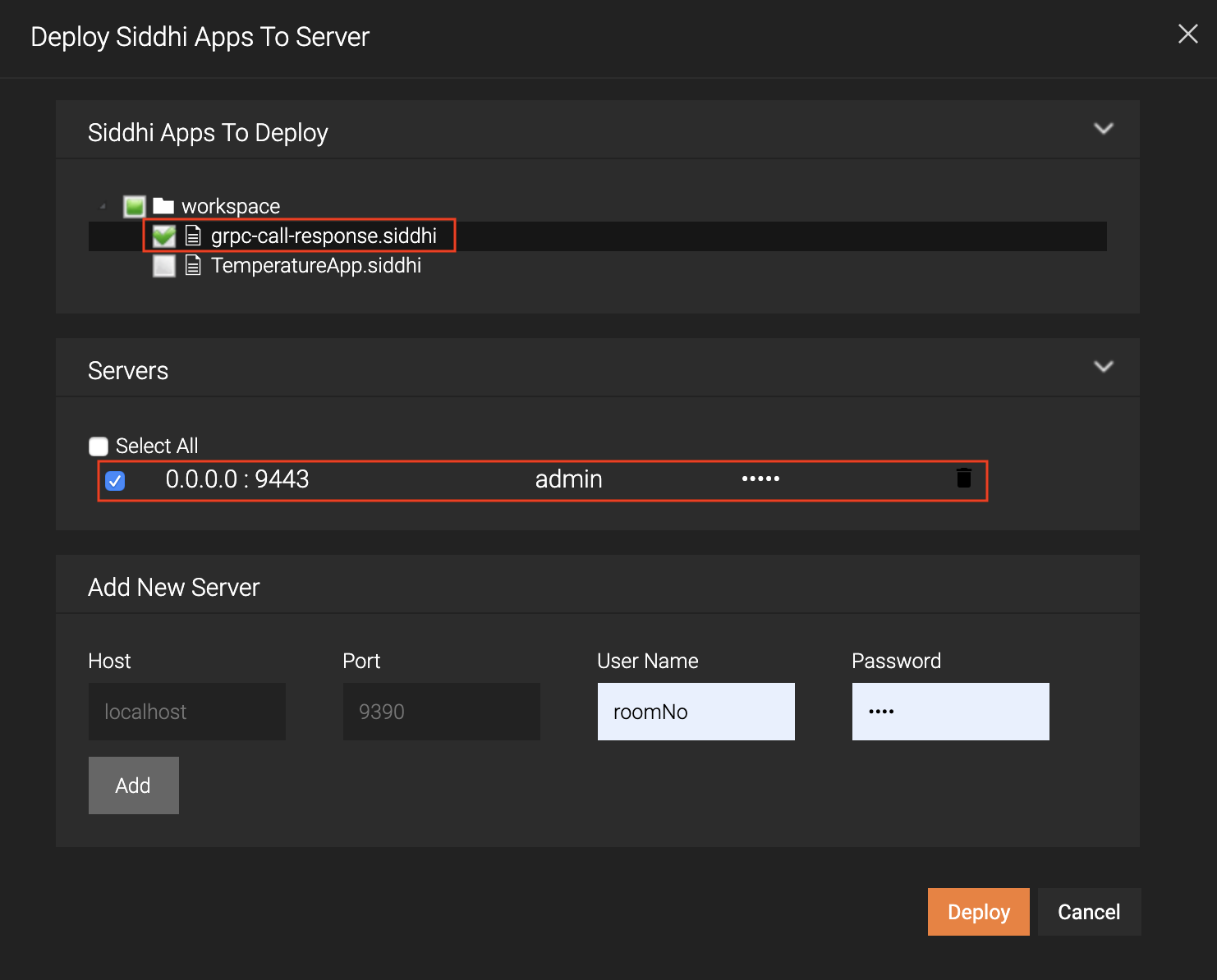Viewport: 1217px width, 980px height.
Task: Delete the 0.0.0.0 : 9443 server
Action: pyautogui.click(x=964, y=478)
